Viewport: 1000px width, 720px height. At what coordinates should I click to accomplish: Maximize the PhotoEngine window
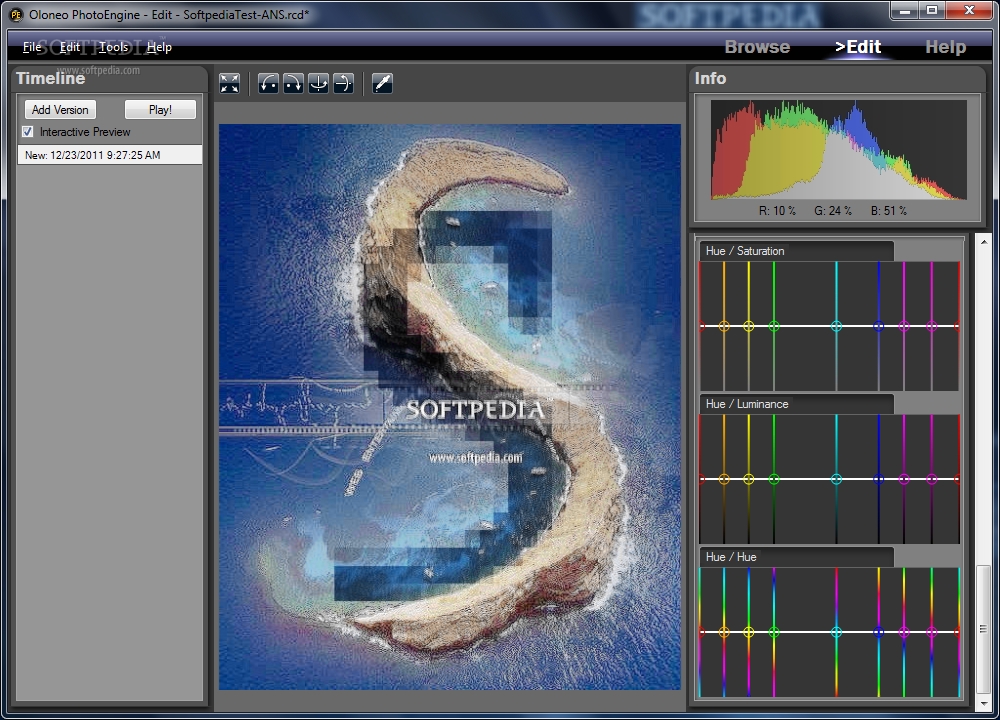click(932, 10)
